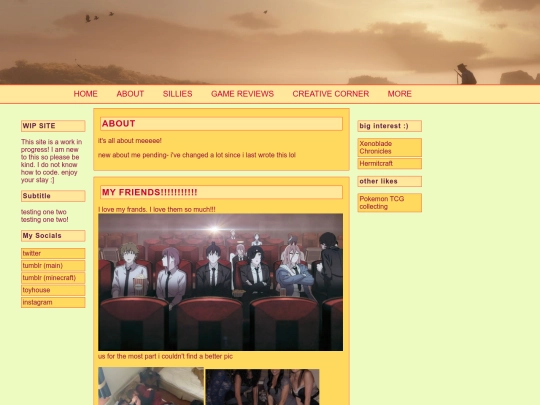This screenshot has height=405, width=540.
Task: Click the sunset header banner image
Action: pos(270,42)
